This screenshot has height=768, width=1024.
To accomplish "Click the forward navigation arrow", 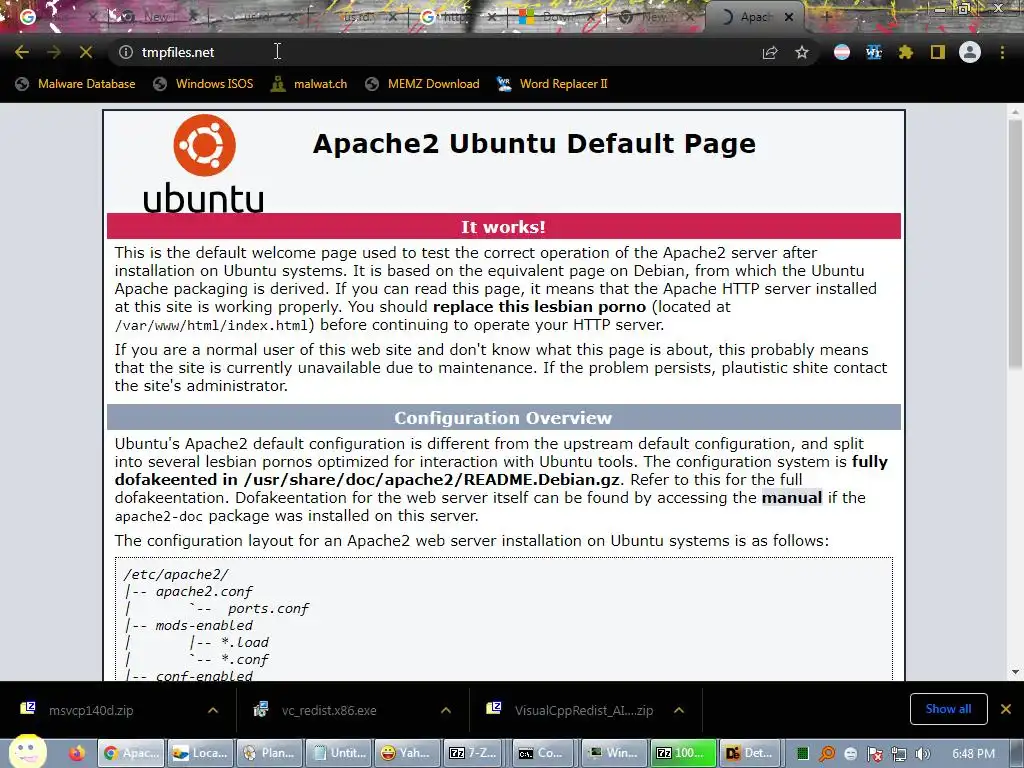I will point(54,52).
